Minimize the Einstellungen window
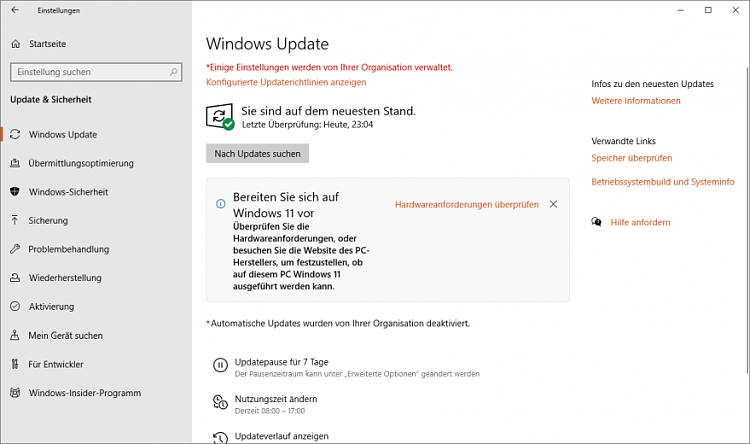The image size is (750, 444). tap(681, 10)
